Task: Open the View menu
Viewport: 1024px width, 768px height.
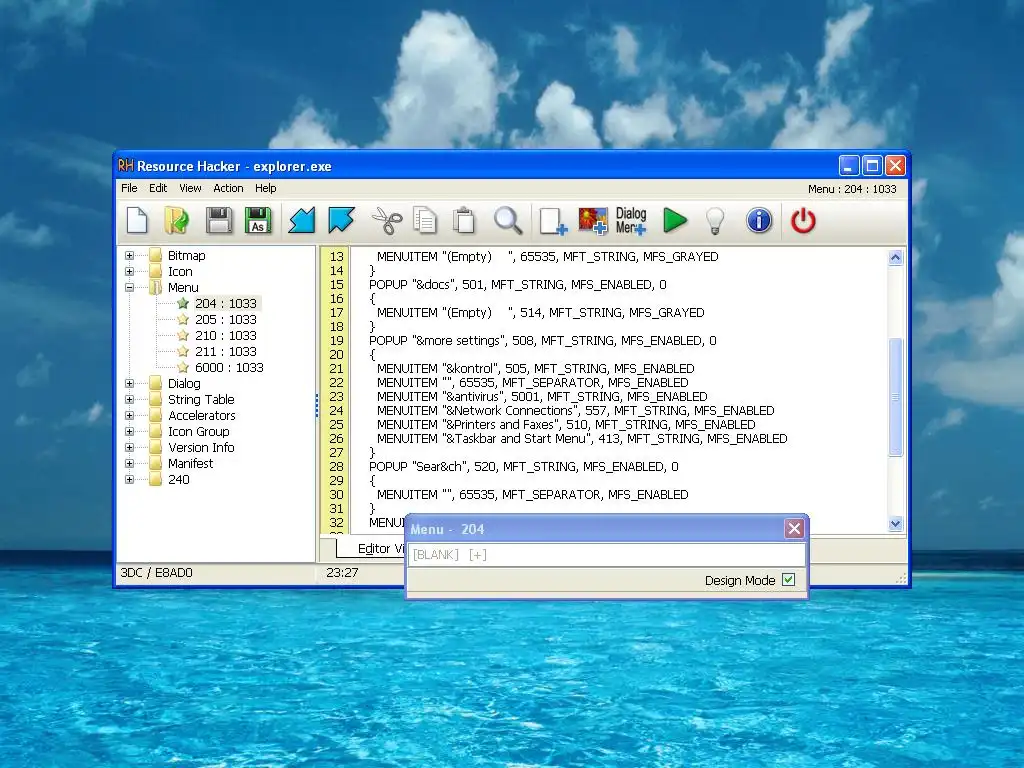Action: pyautogui.click(x=190, y=188)
